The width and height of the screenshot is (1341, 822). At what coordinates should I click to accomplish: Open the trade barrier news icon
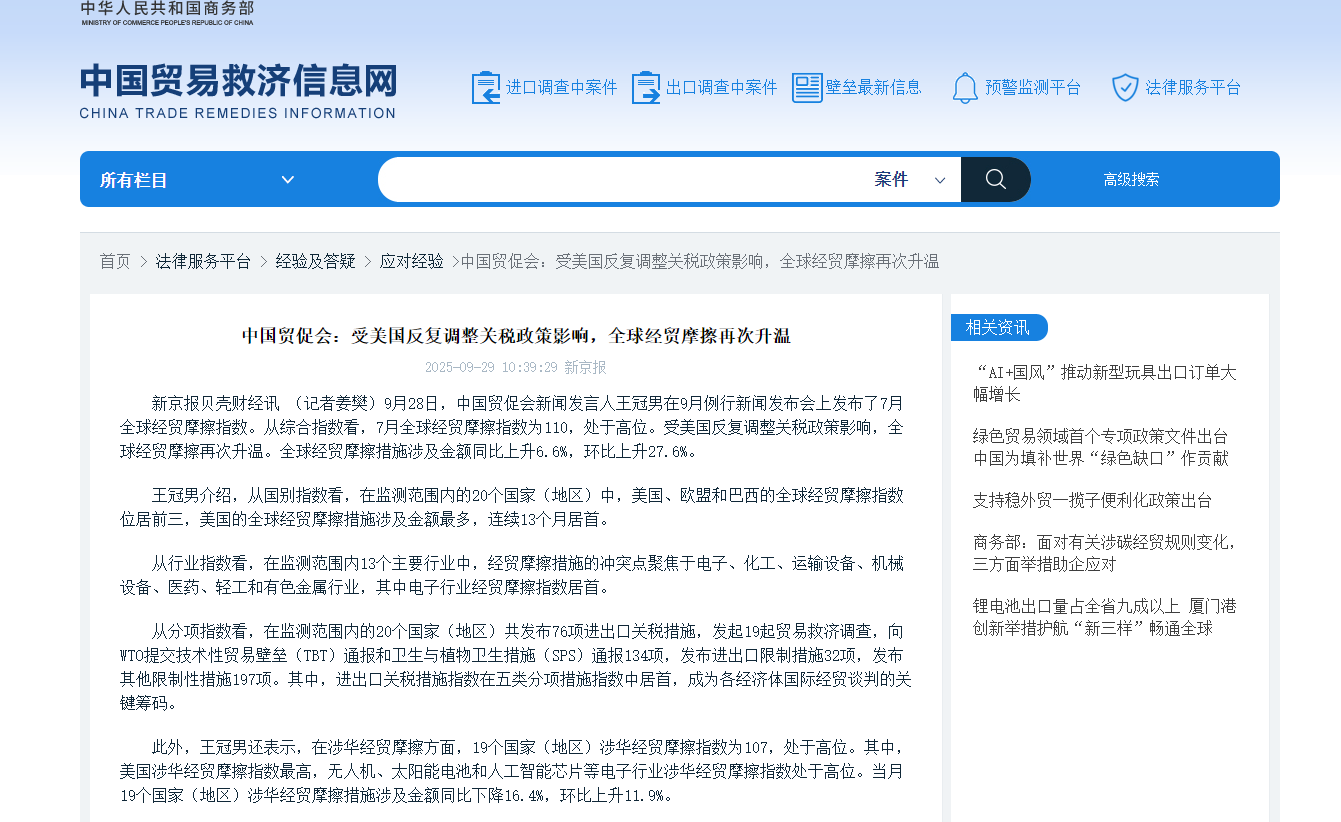pyautogui.click(x=807, y=88)
